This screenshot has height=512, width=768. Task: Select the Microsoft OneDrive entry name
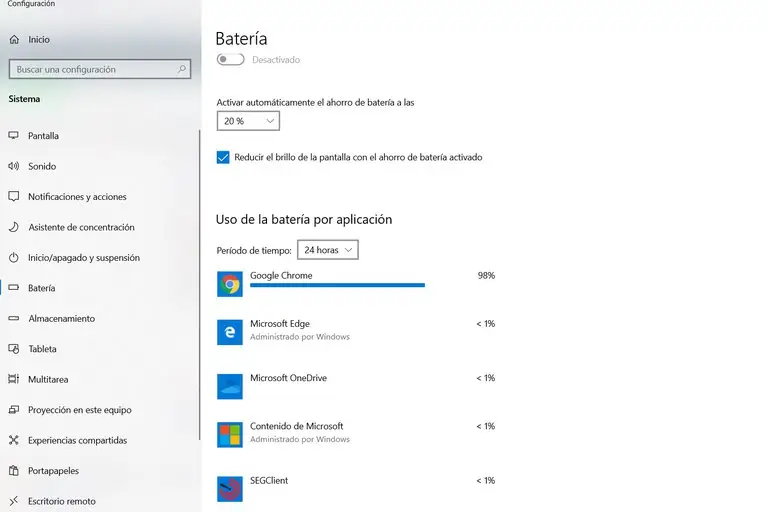(288, 378)
